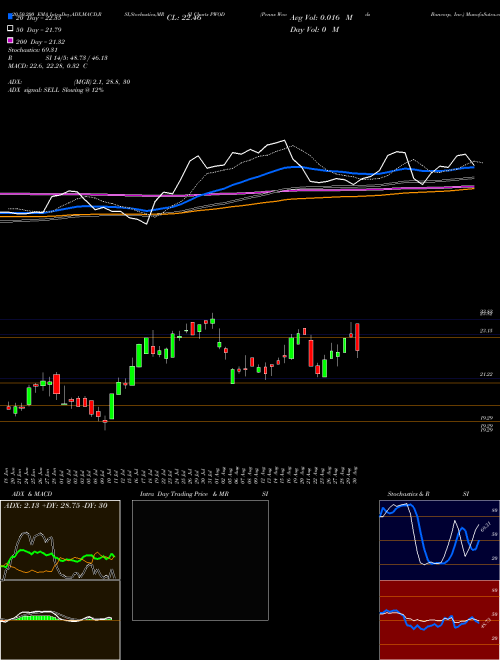Viewport: 500px width, 660px height.
Task: Click the 'ADX: 2.13 +DY: 28.75 -DY: 30' header
Action: 55,506
